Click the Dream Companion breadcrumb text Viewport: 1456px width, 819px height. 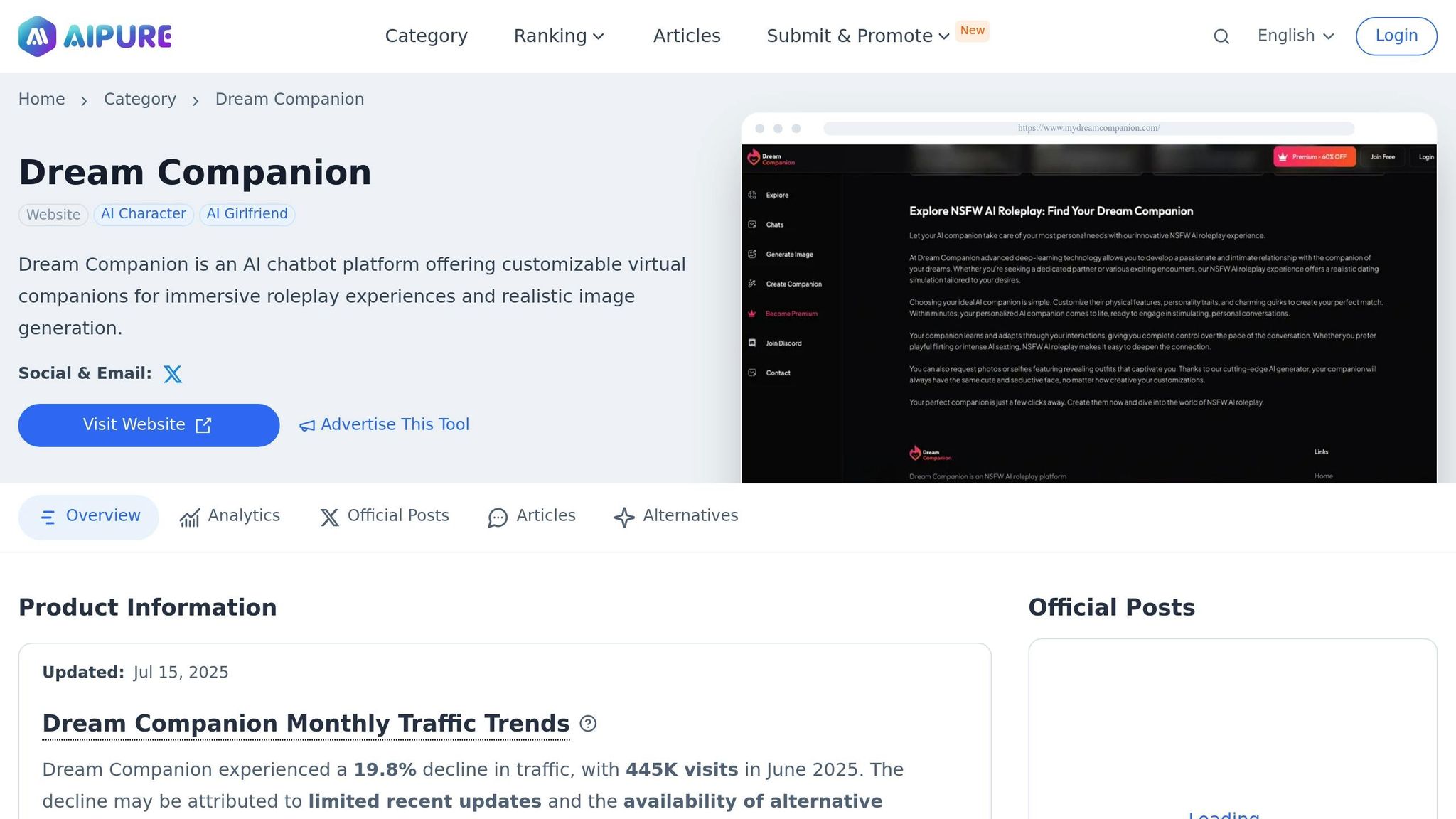pyautogui.click(x=289, y=100)
